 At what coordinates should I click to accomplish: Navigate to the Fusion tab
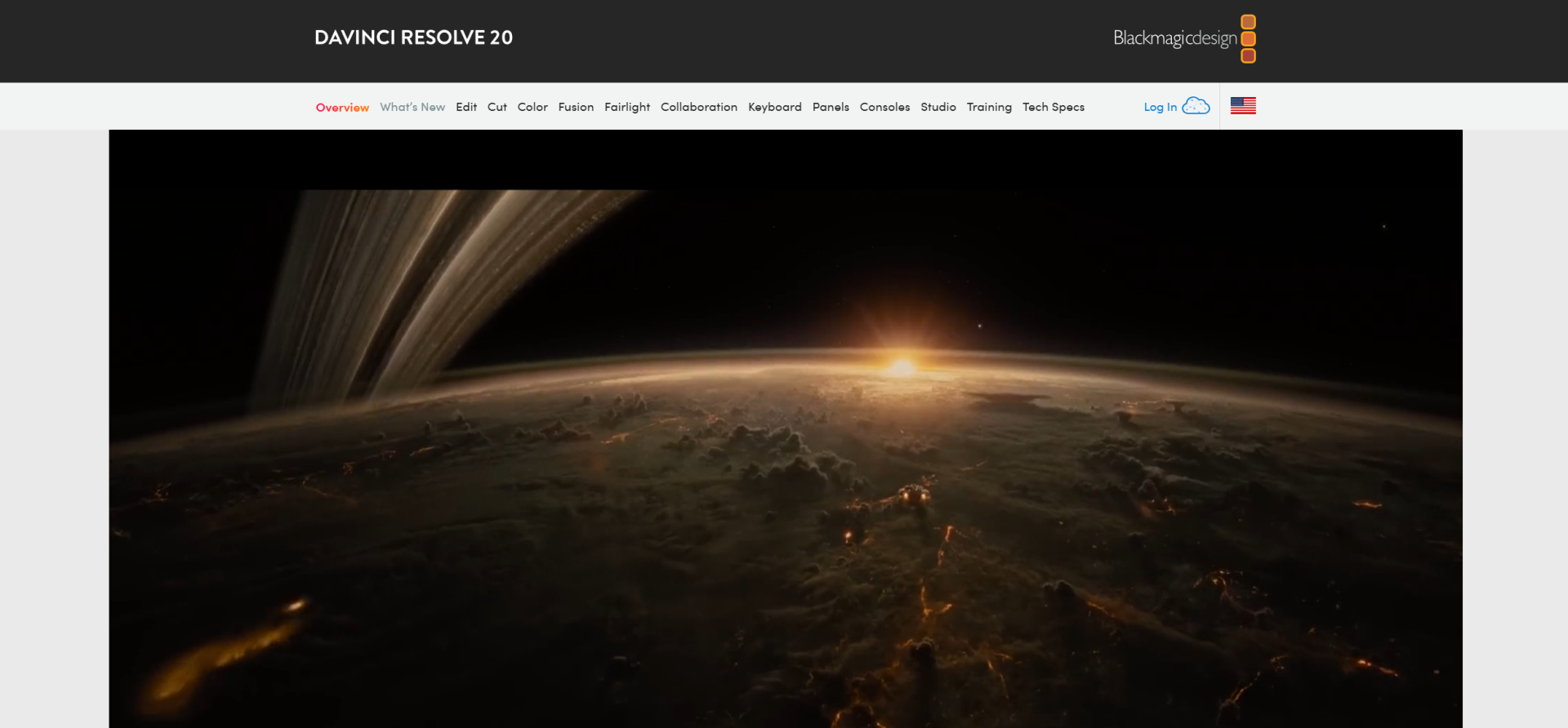[x=576, y=107]
